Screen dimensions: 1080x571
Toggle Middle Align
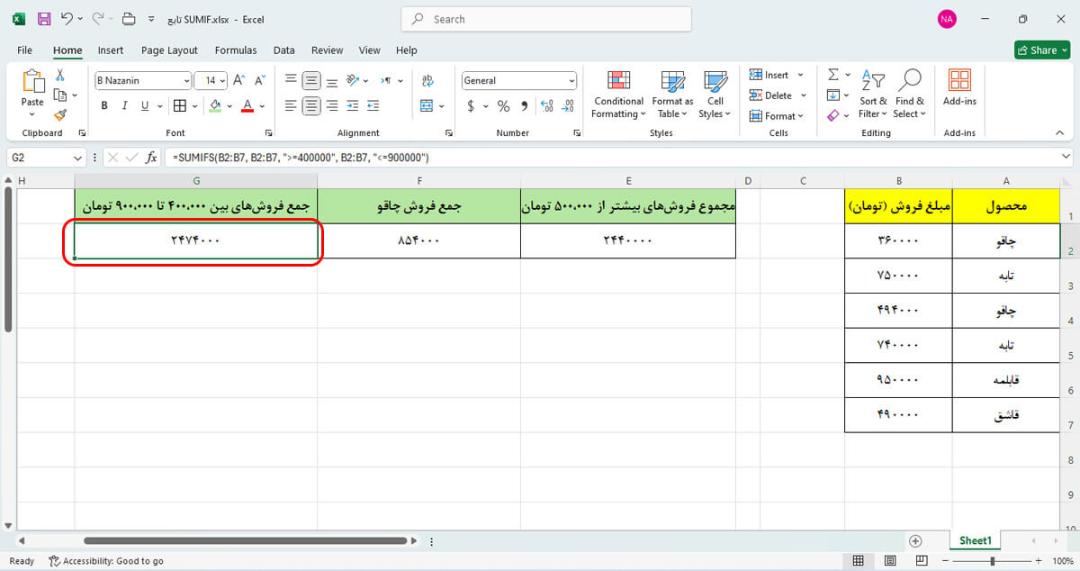coord(311,81)
